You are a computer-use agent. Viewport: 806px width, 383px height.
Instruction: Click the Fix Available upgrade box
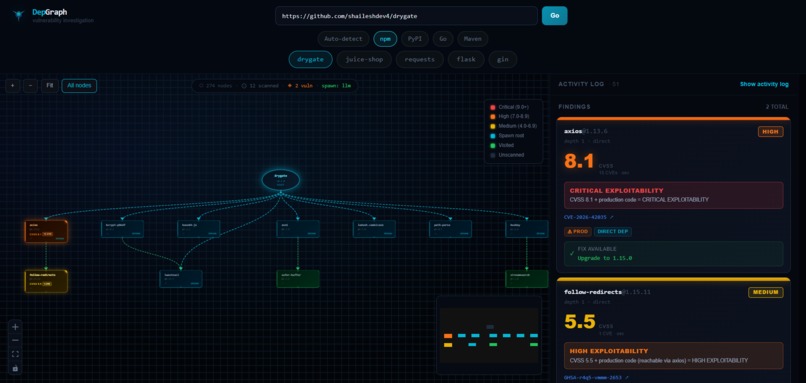pos(673,254)
